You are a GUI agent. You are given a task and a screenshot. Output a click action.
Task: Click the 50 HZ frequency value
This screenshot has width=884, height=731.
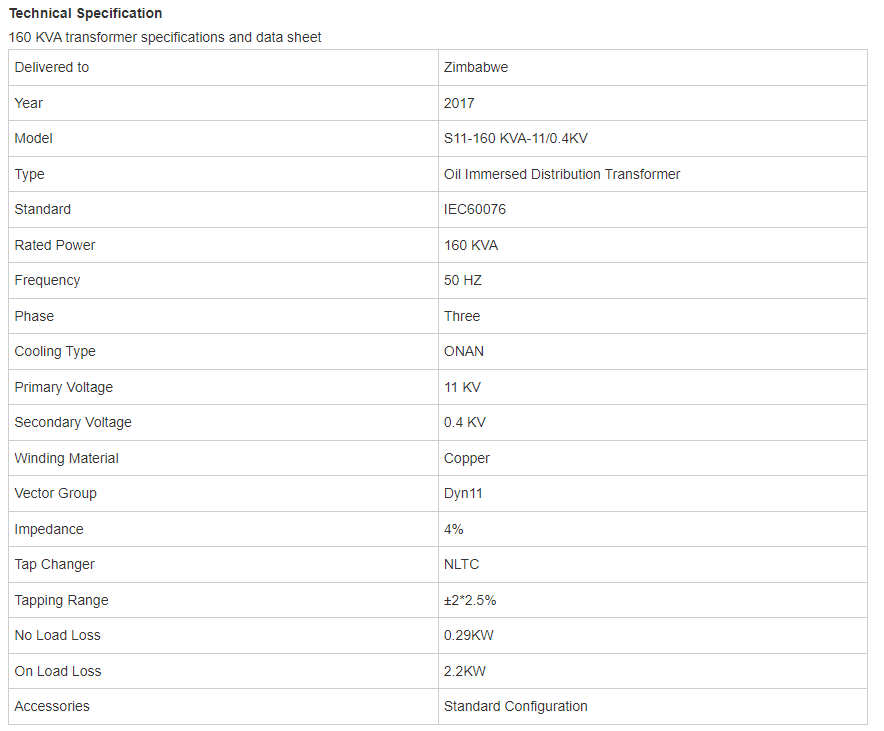tap(462, 281)
